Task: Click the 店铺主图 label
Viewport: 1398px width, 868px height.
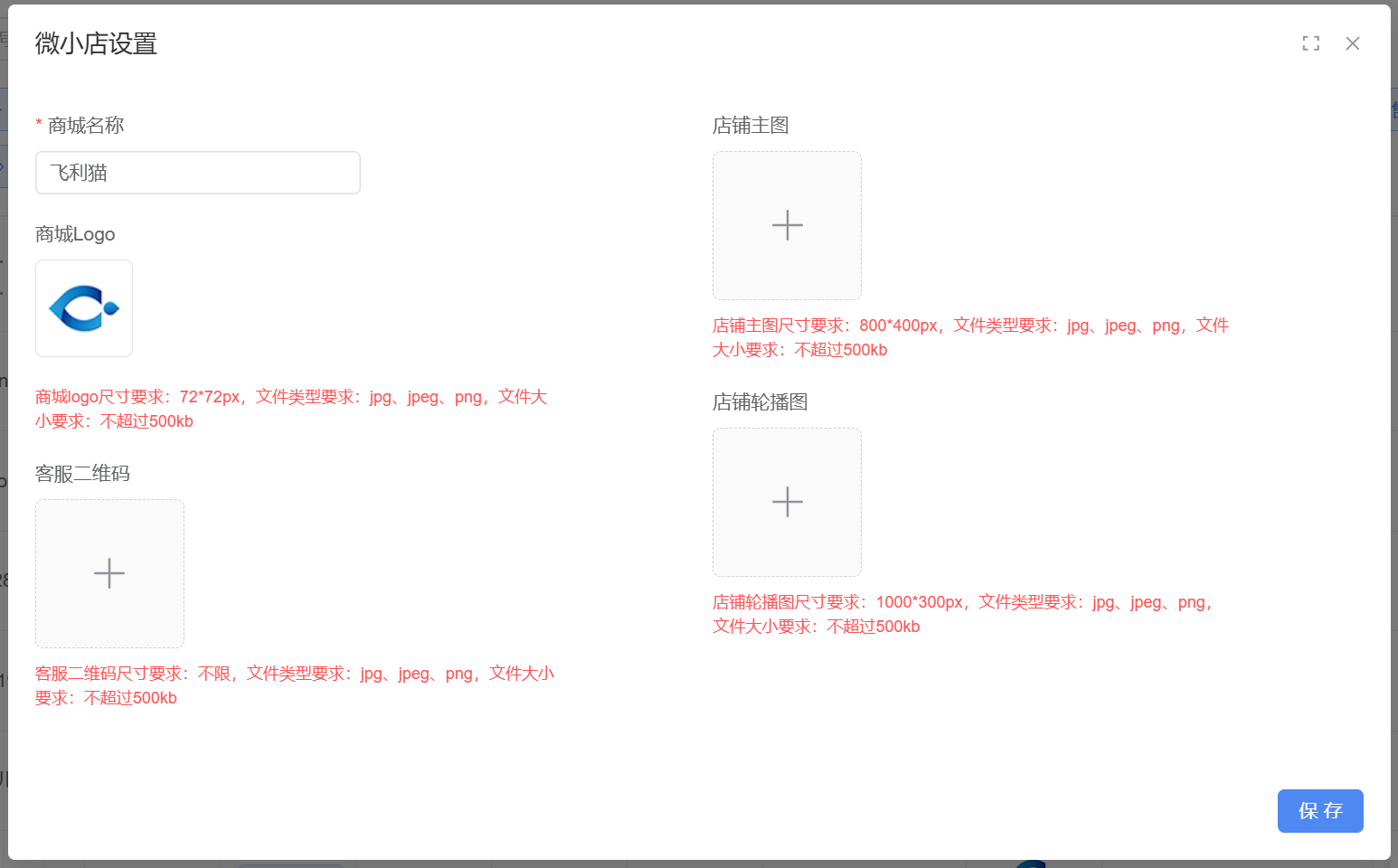Action: point(751,126)
